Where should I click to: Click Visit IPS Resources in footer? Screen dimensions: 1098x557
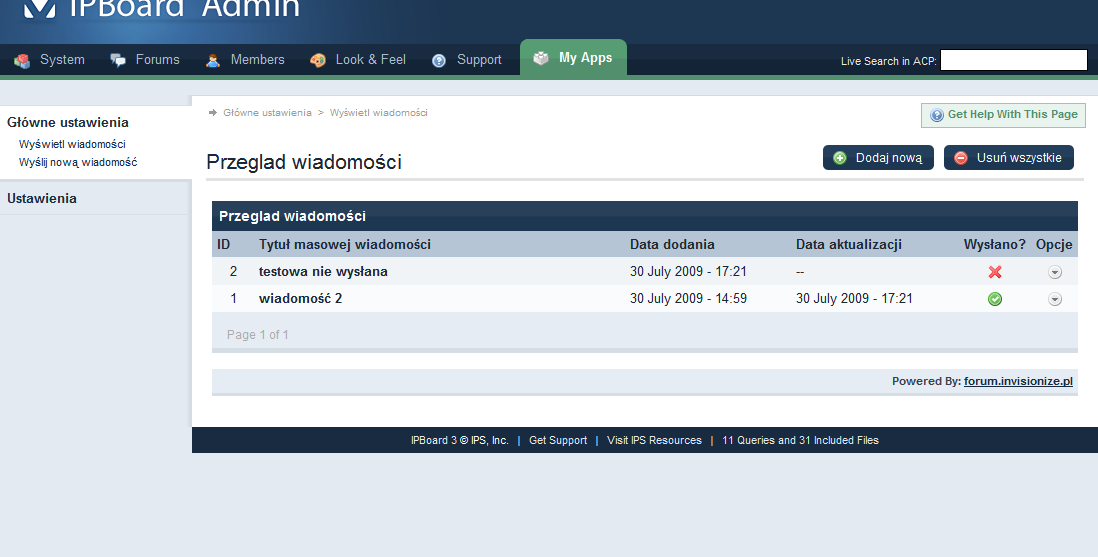click(654, 440)
